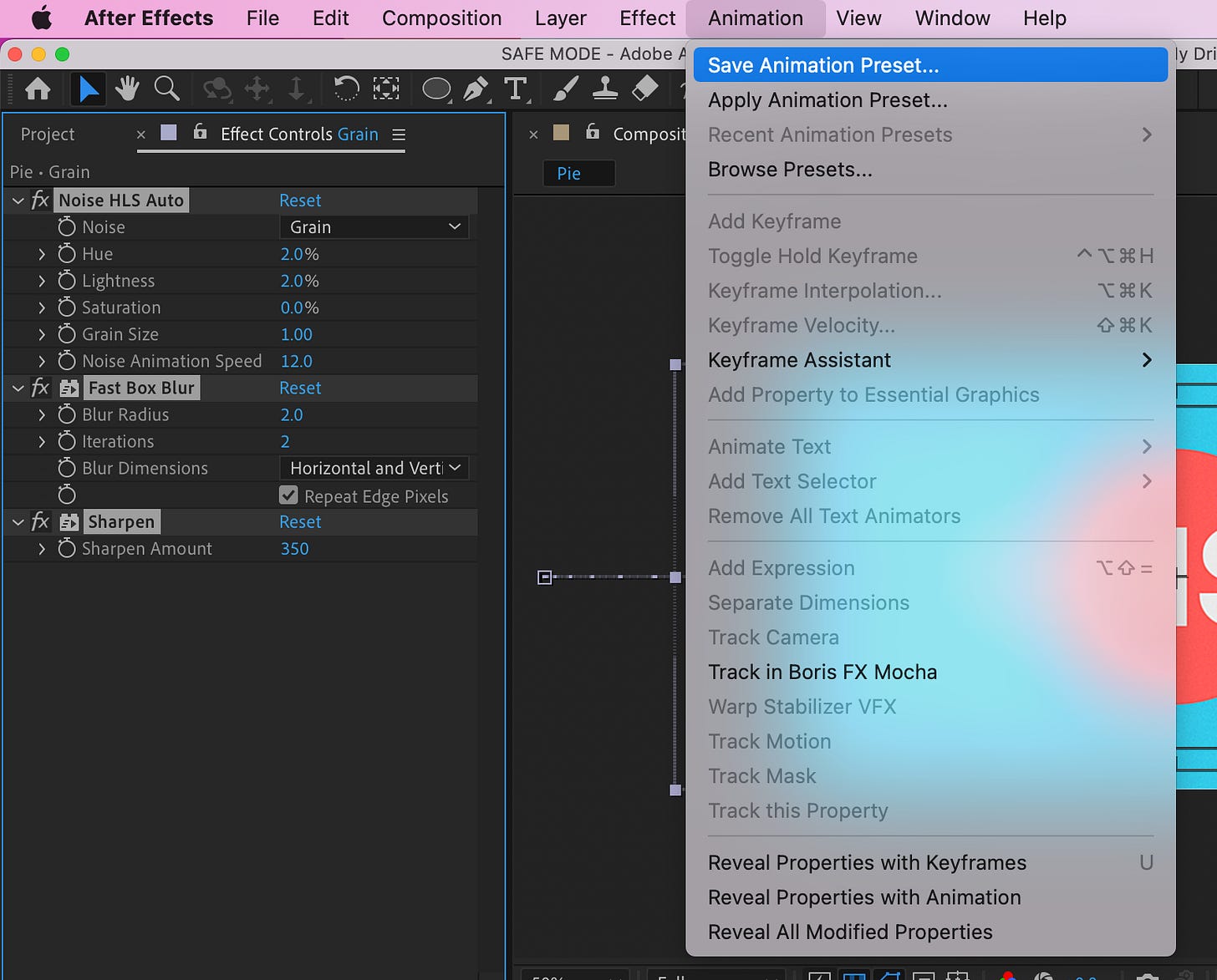The image size is (1217, 980).
Task: Open the Effect menu in the menu bar
Action: [x=647, y=18]
